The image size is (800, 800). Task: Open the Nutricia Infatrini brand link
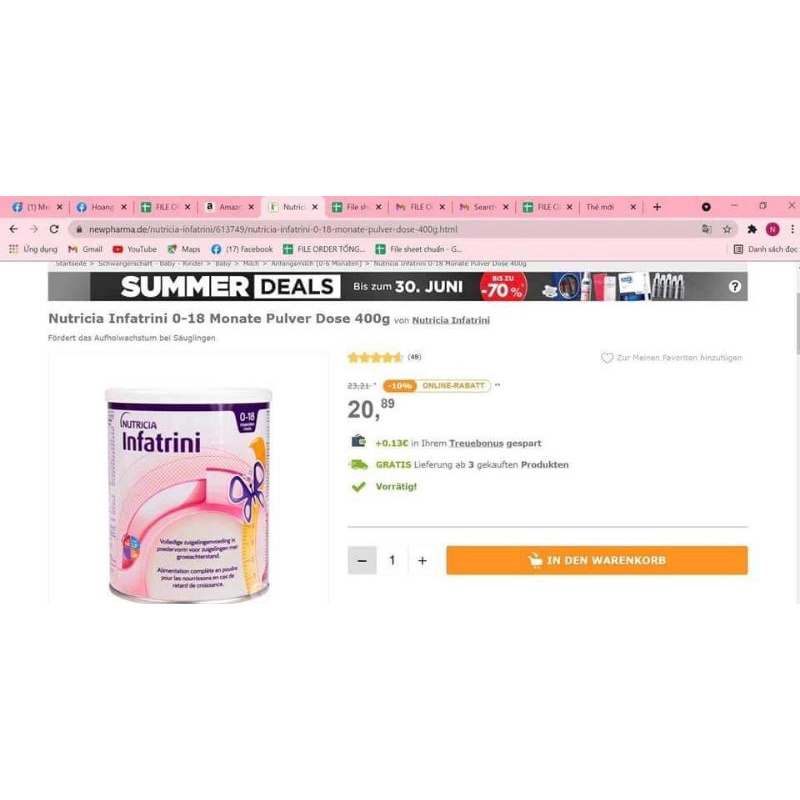click(x=451, y=320)
